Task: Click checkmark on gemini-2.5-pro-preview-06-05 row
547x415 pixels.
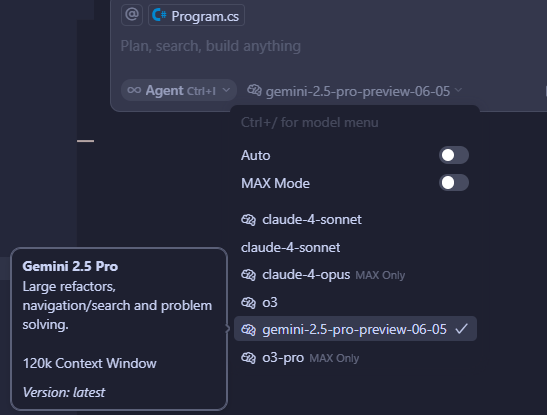Action: point(462,329)
